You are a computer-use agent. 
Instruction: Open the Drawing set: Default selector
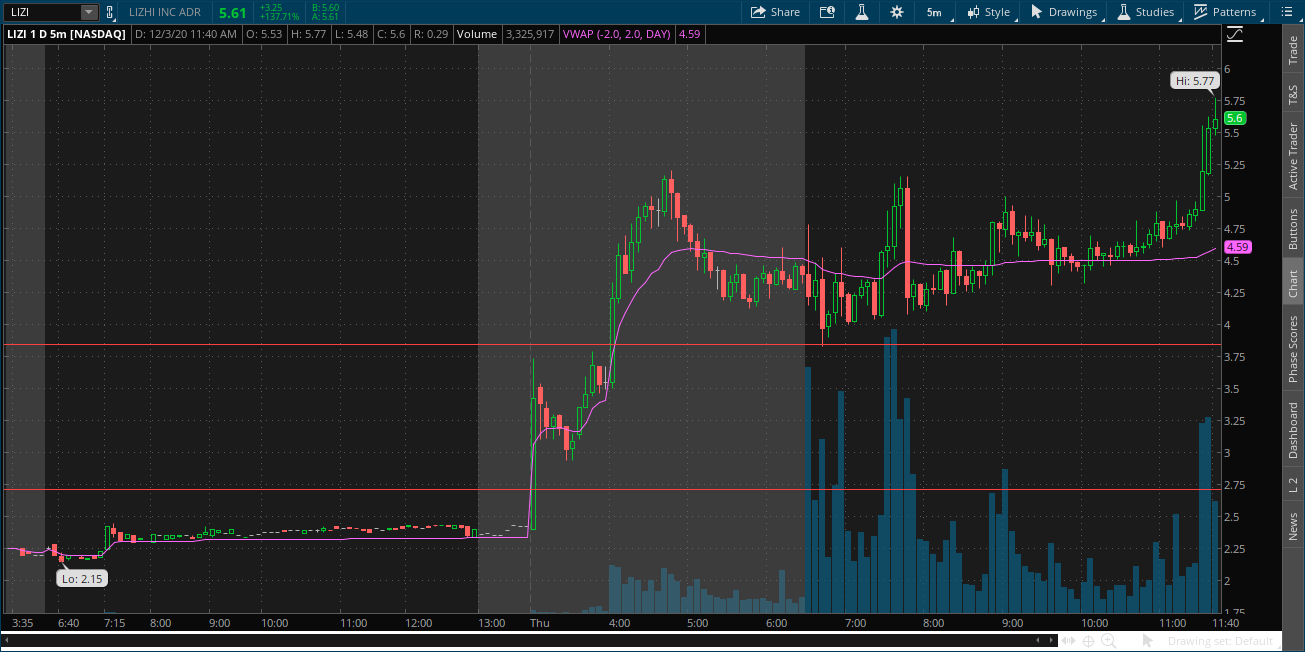pos(1220,641)
